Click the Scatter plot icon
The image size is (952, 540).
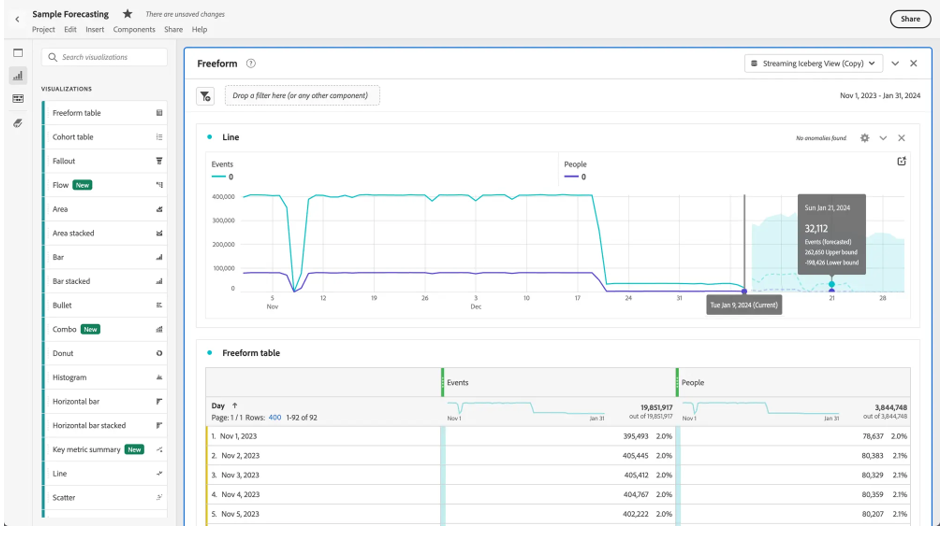(x=159, y=497)
